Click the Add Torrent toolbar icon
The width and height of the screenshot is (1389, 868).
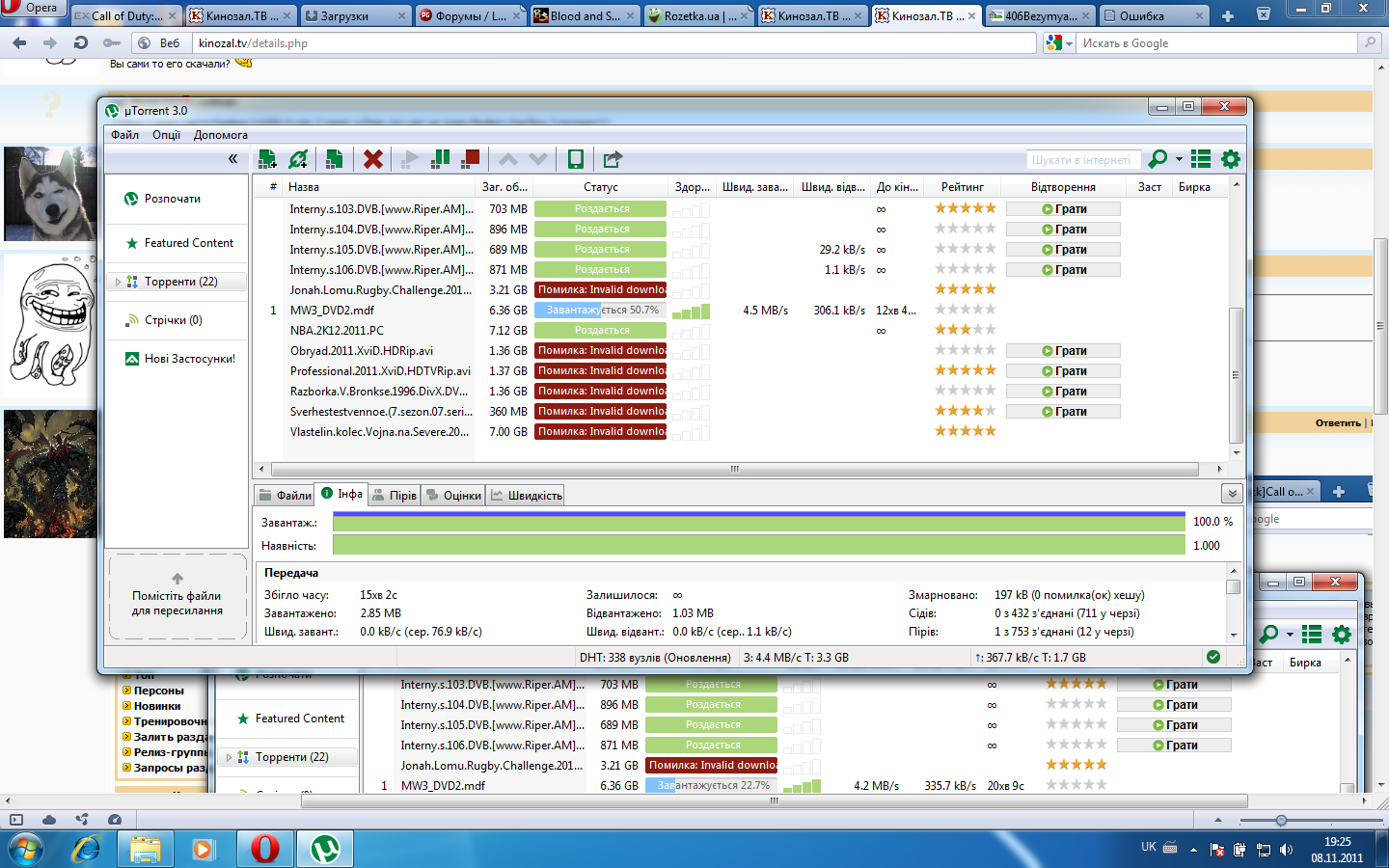[268, 159]
